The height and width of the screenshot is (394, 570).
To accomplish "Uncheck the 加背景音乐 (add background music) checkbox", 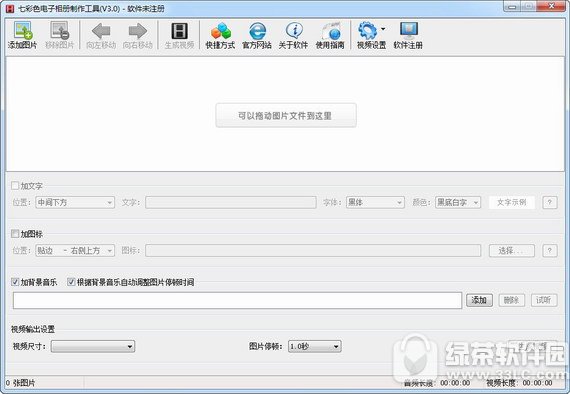I will pyautogui.click(x=15, y=282).
